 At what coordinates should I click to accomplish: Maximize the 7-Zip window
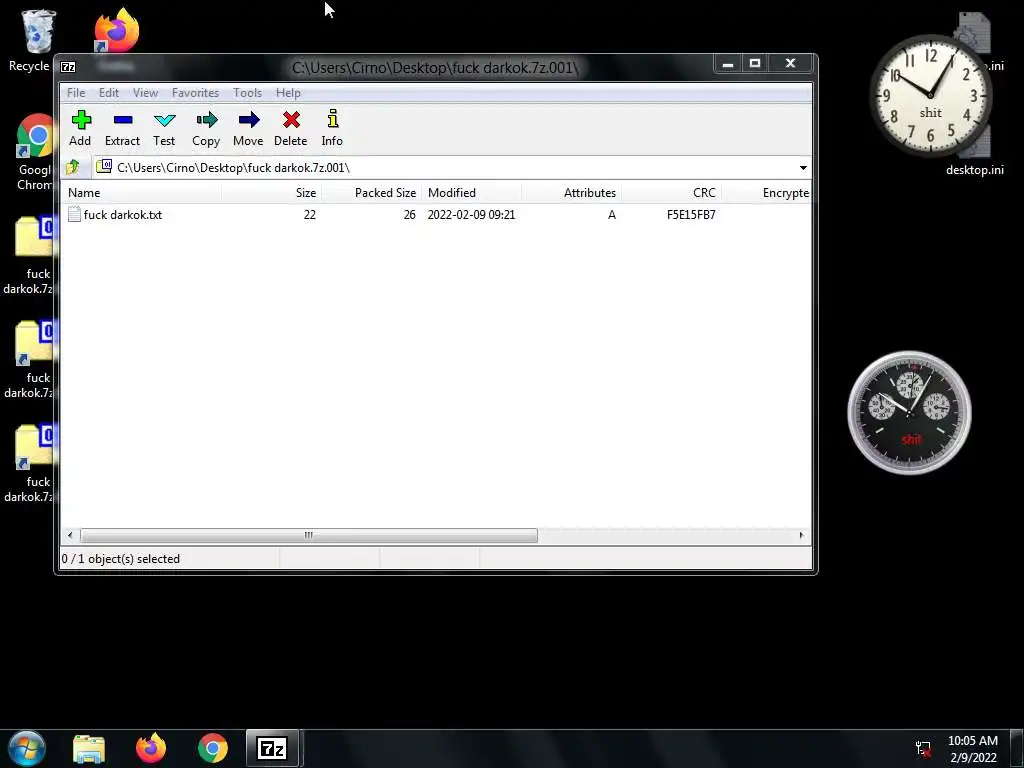755,64
